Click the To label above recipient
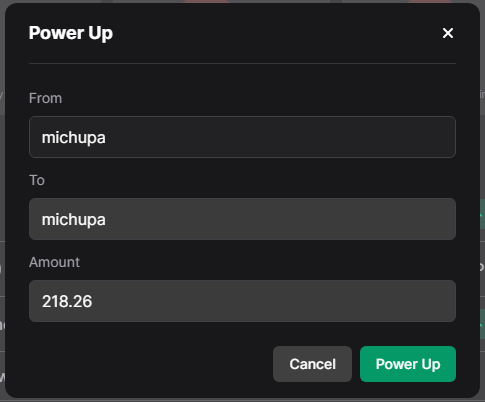This screenshot has width=485, height=402. [37, 180]
